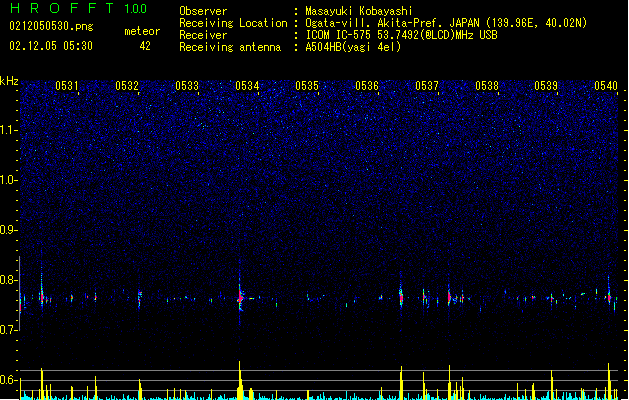Select antenna value A504HB(yagi 4el)
The height and width of the screenshot is (400, 629).
353,47
